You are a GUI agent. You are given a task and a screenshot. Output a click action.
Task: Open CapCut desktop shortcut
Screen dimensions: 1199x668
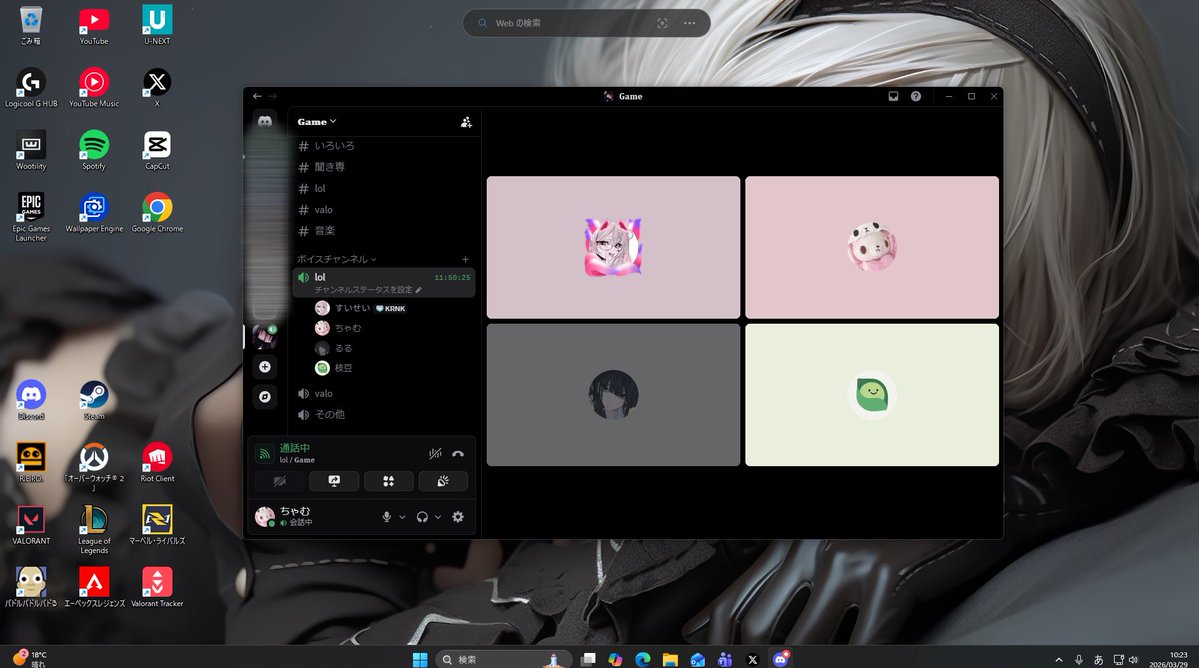tap(158, 150)
